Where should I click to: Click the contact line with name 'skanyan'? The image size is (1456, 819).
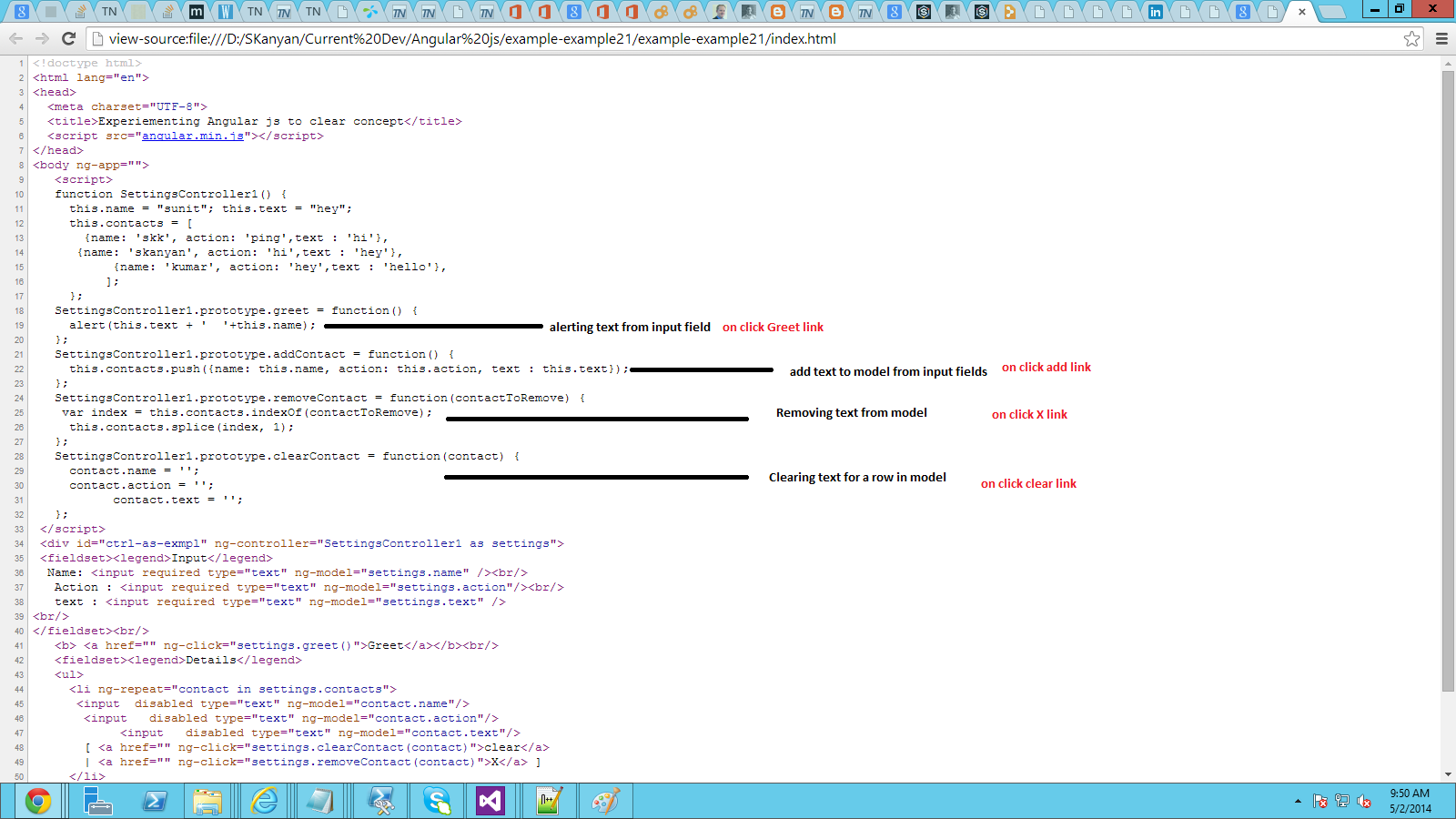coord(240,252)
